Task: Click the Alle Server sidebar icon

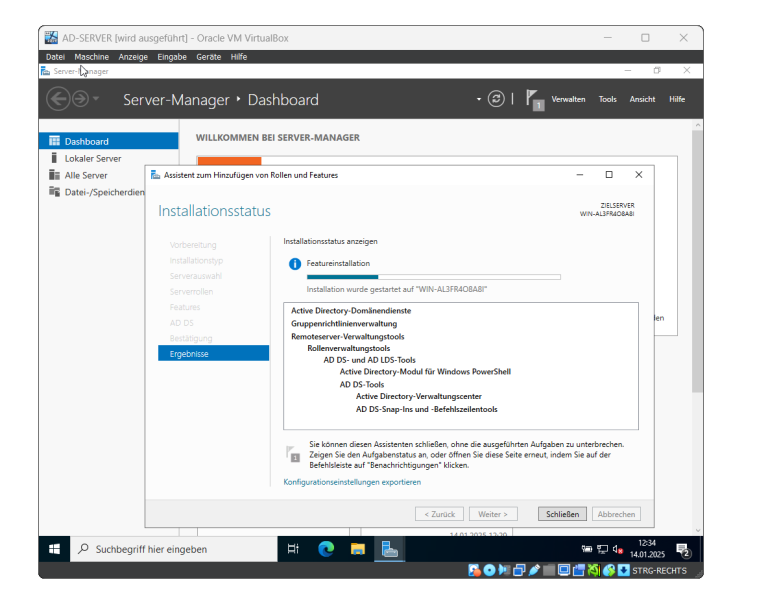Action: click(54, 175)
